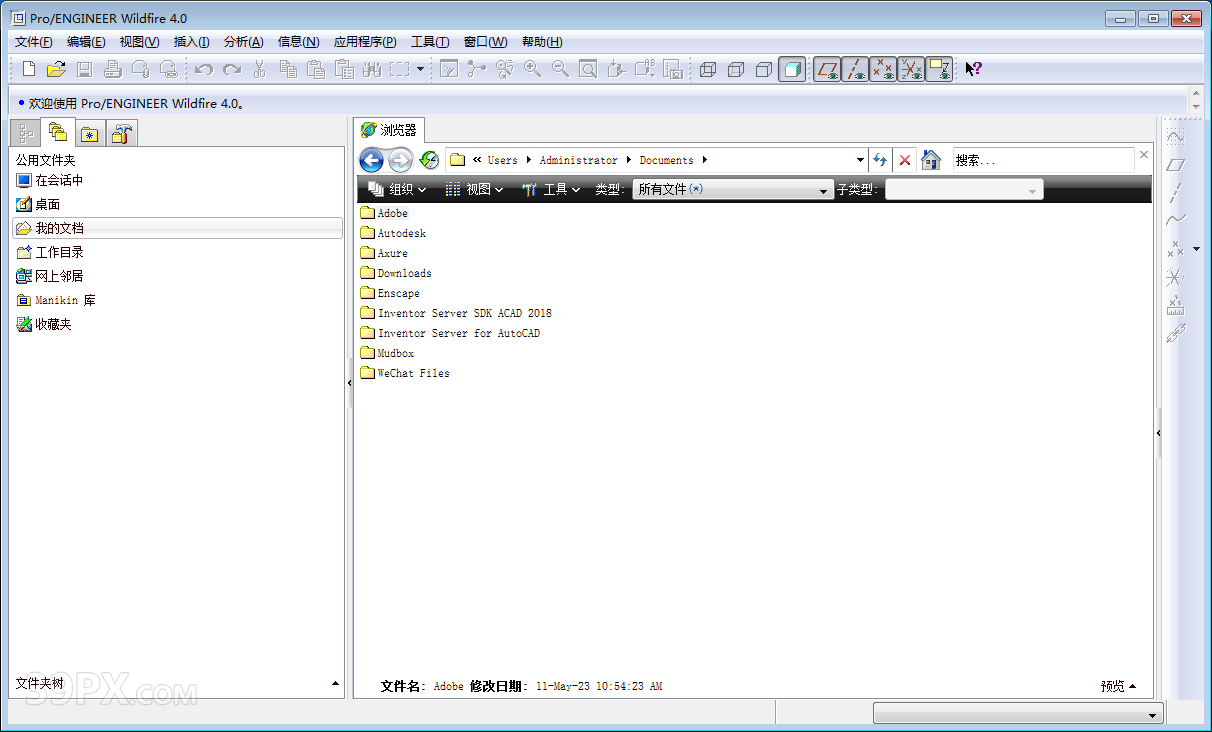Click the Refit view icon

click(588, 69)
